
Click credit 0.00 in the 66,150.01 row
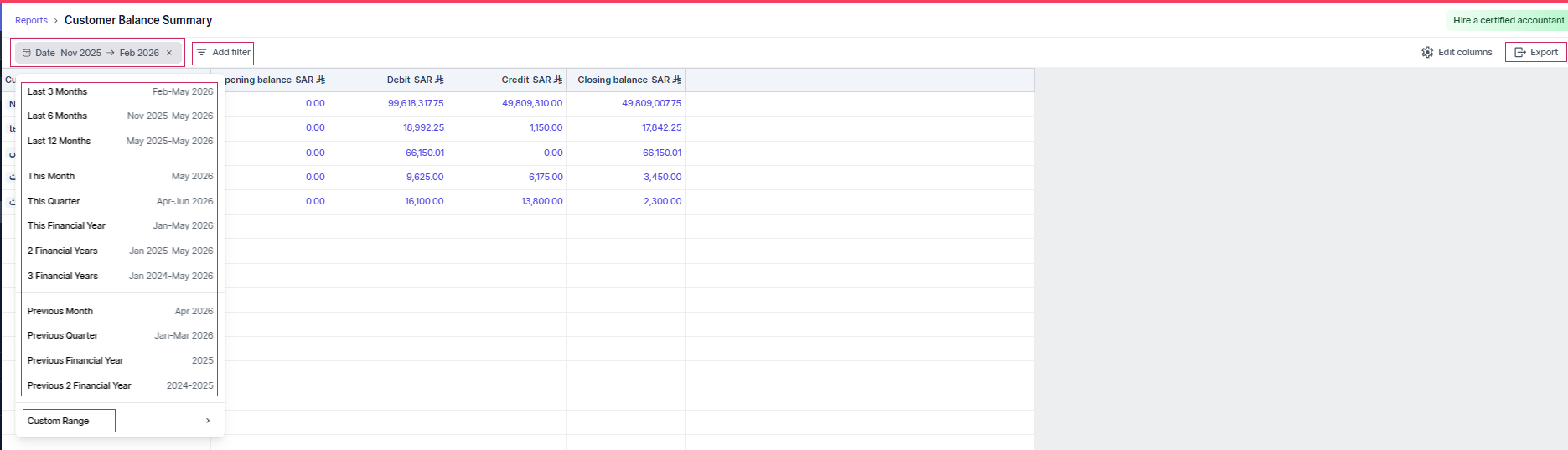553,153
